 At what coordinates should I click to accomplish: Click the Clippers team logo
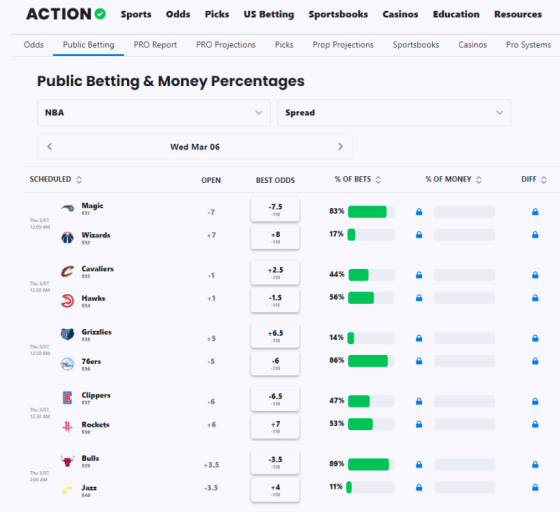pos(68,398)
